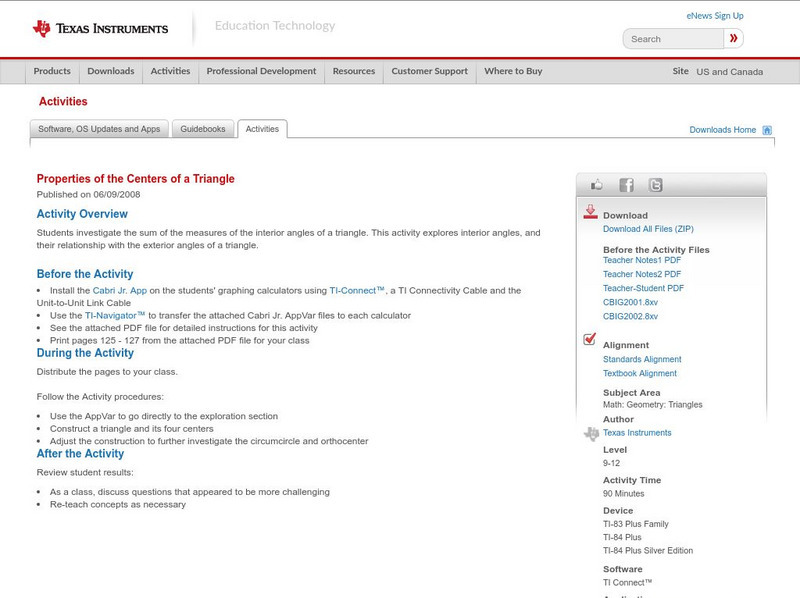Click the Alignment checkmark icon
The image size is (800, 598).
click(x=590, y=339)
